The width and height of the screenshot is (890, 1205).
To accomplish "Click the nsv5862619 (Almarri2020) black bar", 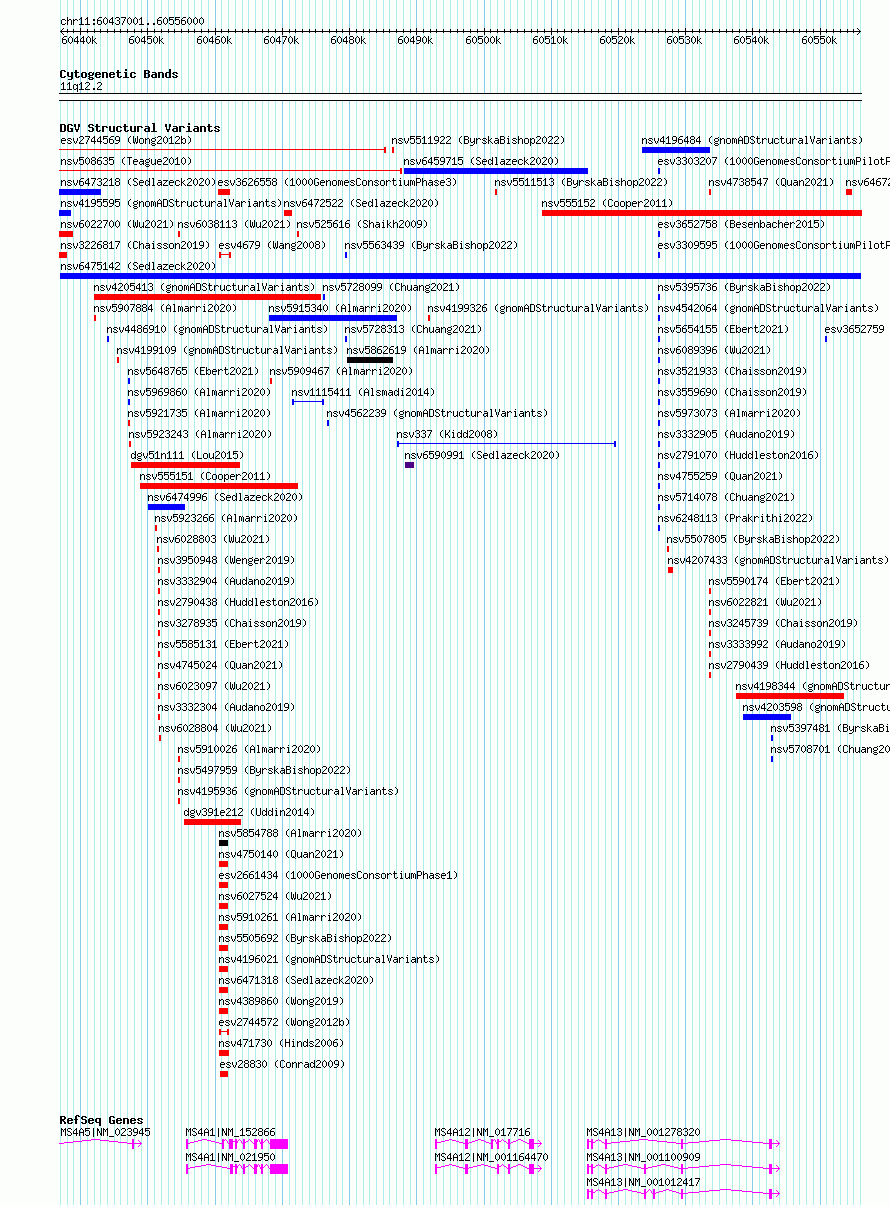I will [370, 360].
